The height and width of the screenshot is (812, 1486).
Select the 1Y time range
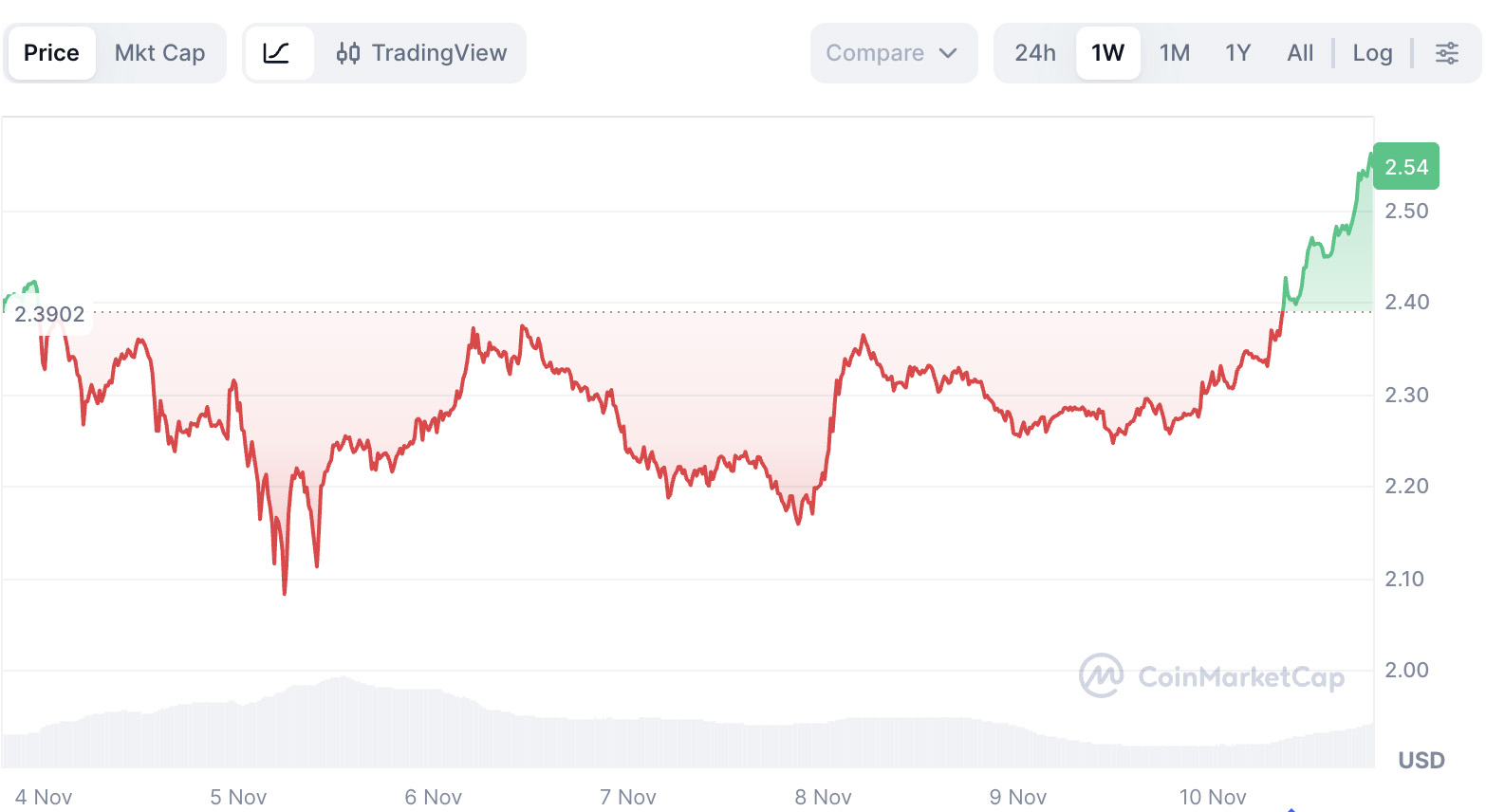click(x=1238, y=53)
